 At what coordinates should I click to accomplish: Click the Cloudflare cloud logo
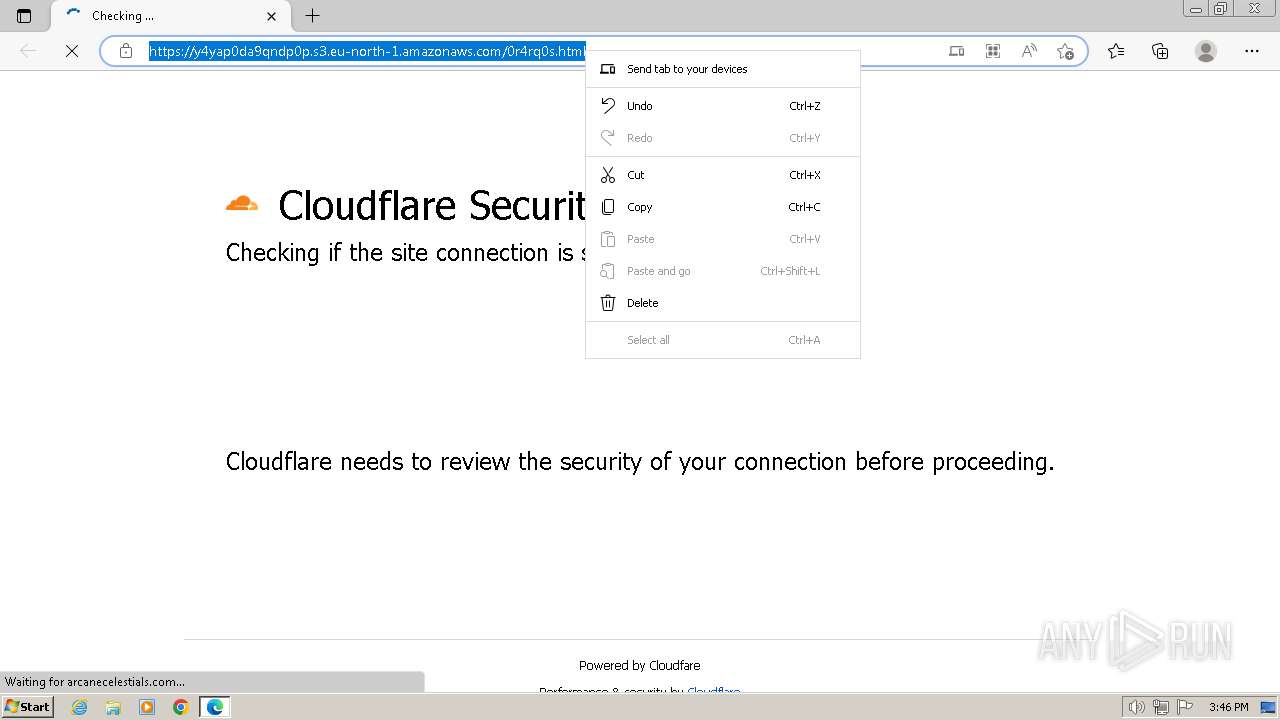(242, 203)
